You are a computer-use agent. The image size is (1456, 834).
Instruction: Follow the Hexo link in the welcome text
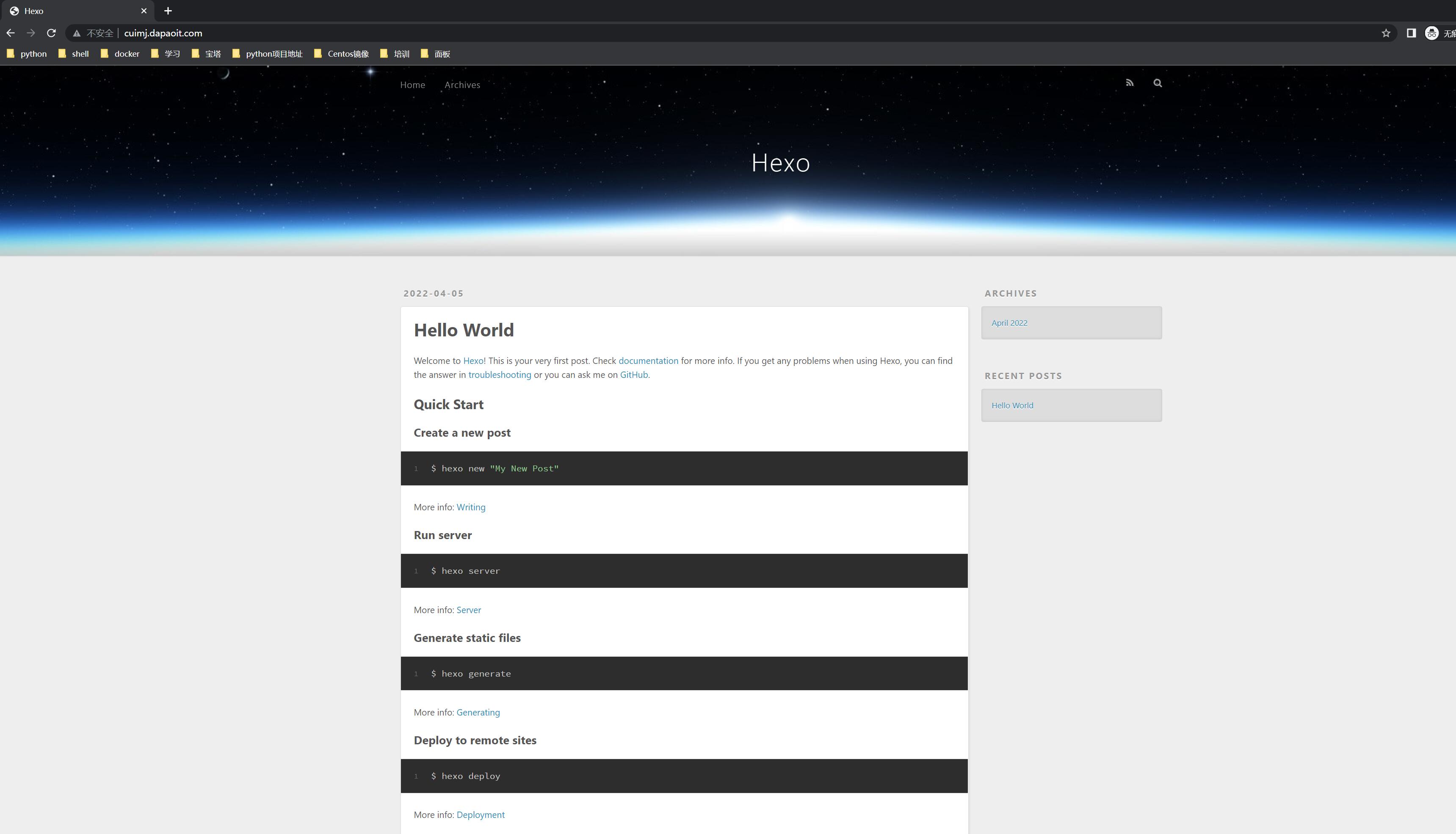pyautogui.click(x=473, y=361)
